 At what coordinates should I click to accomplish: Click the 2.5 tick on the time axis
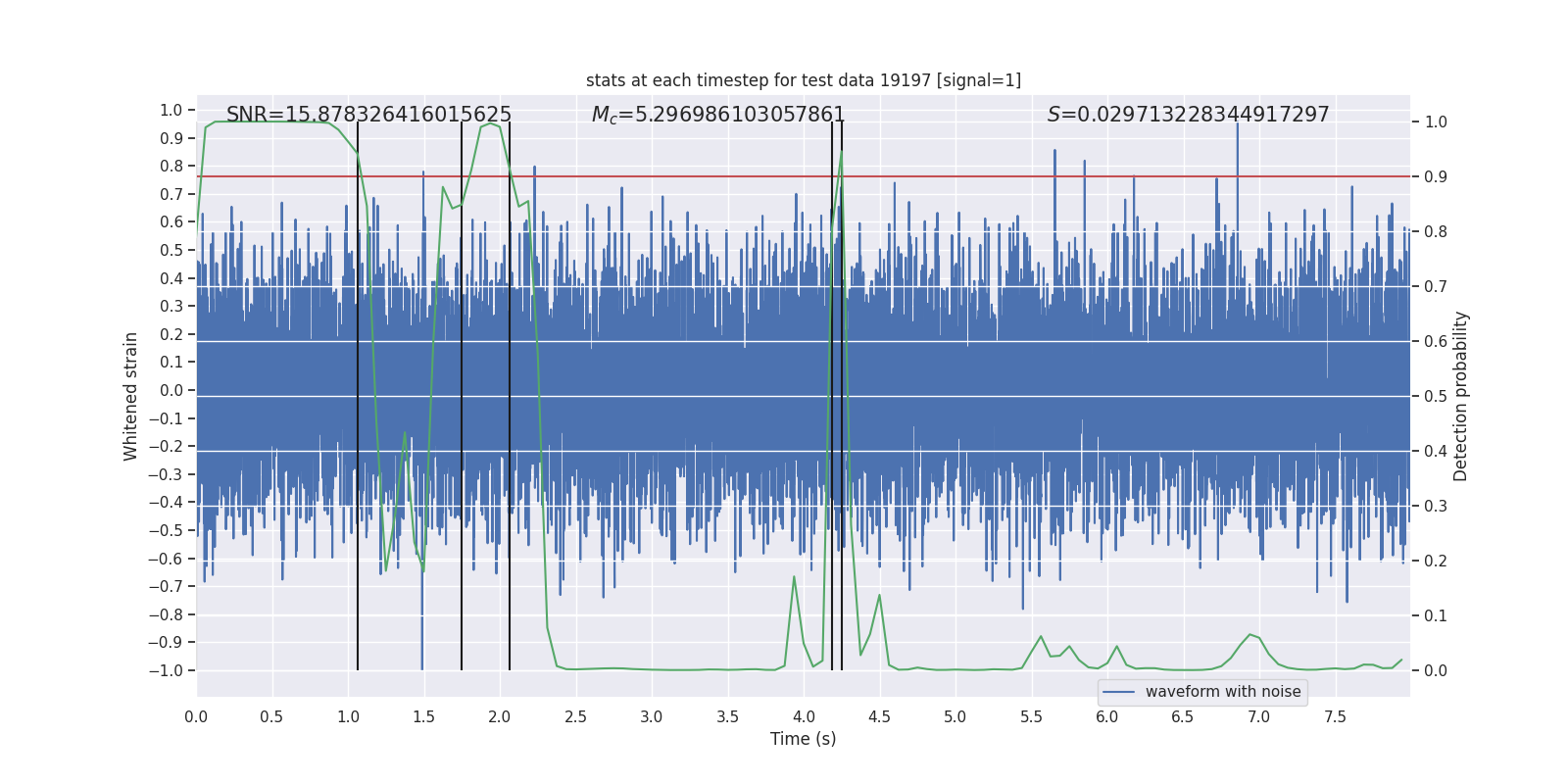(x=575, y=716)
